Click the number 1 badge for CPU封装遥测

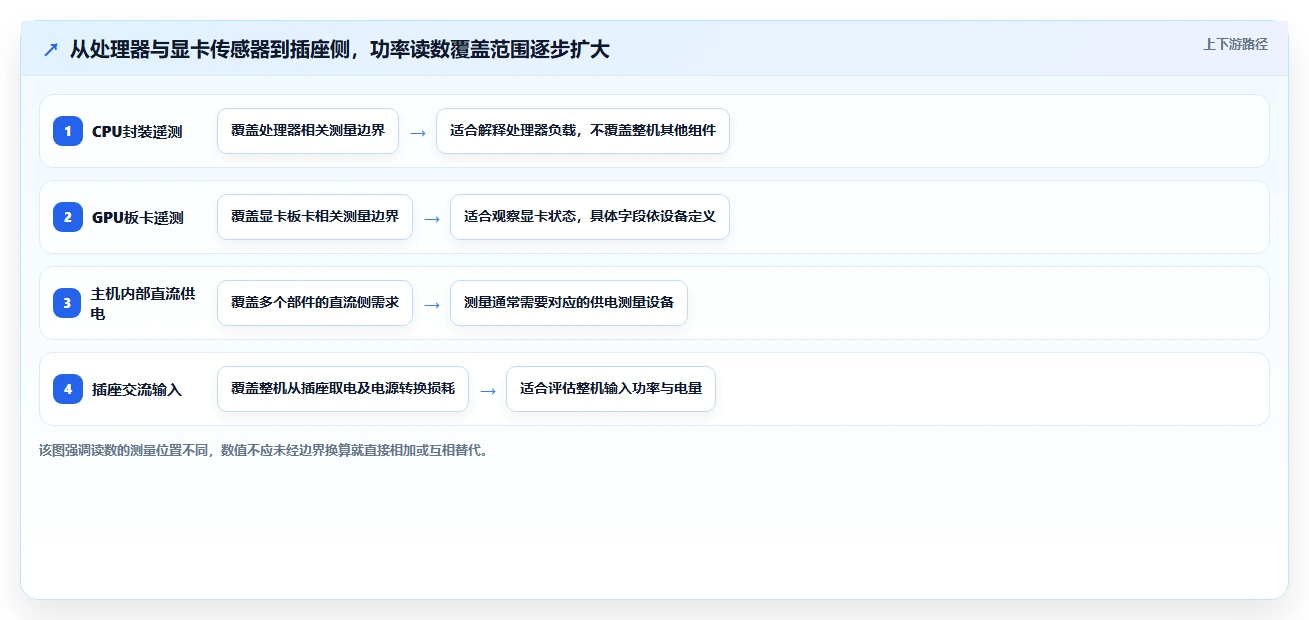tap(68, 131)
